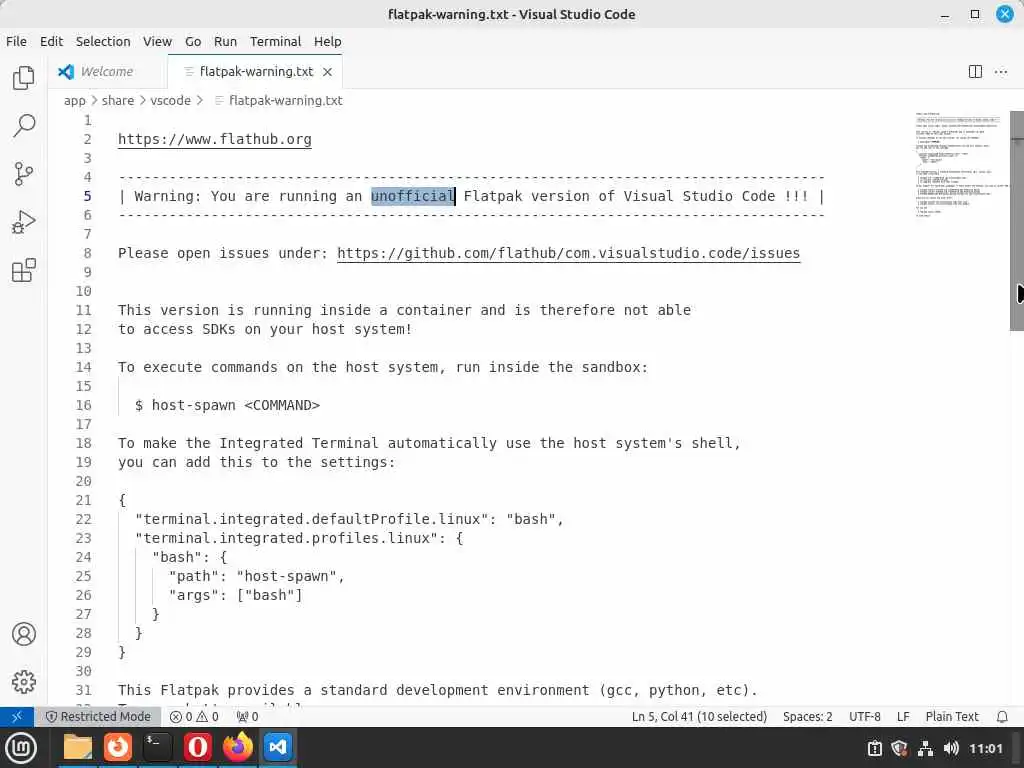Screen dimensions: 1024x768
Task: Open volume tray icon
Action: click(x=951, y=748)
